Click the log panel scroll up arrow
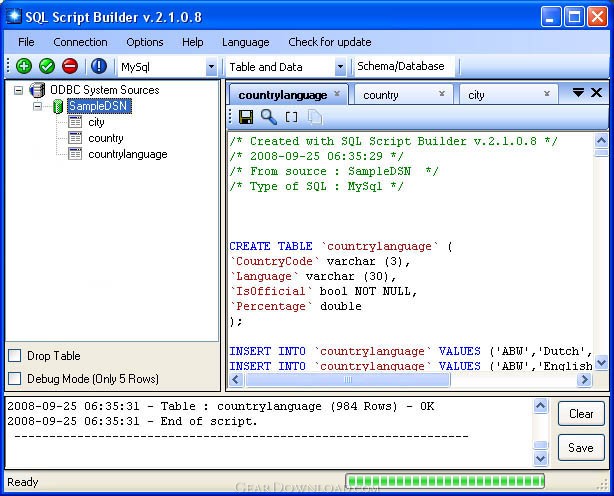The width and height of the screenshot is (614, 496). click(x=541, y=406)
